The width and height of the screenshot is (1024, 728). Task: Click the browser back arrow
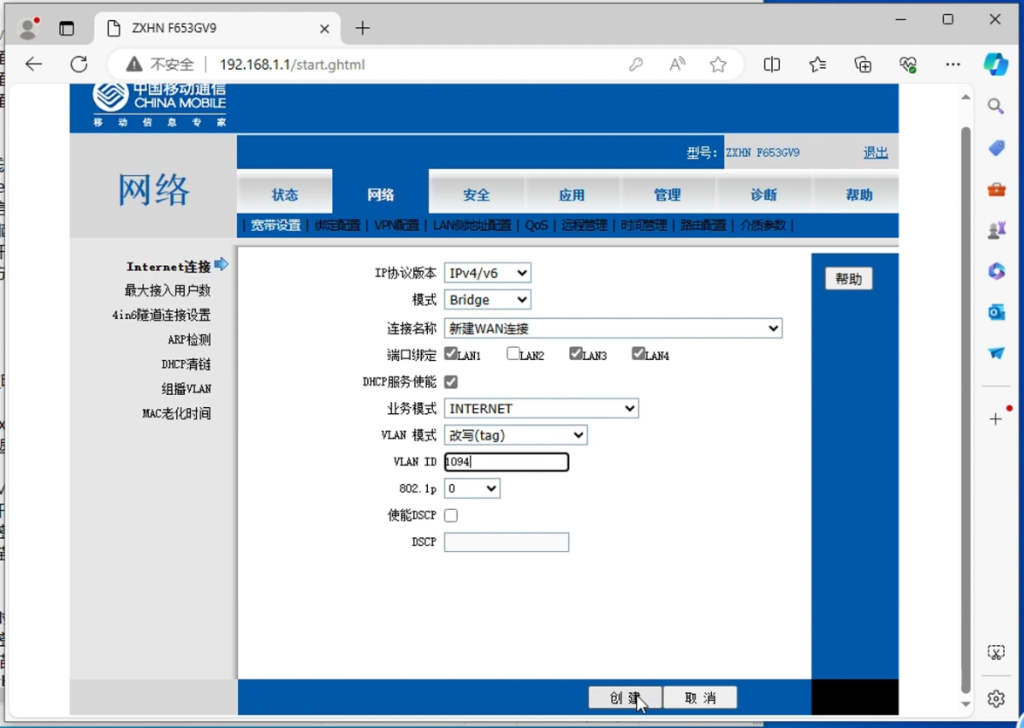34,64
